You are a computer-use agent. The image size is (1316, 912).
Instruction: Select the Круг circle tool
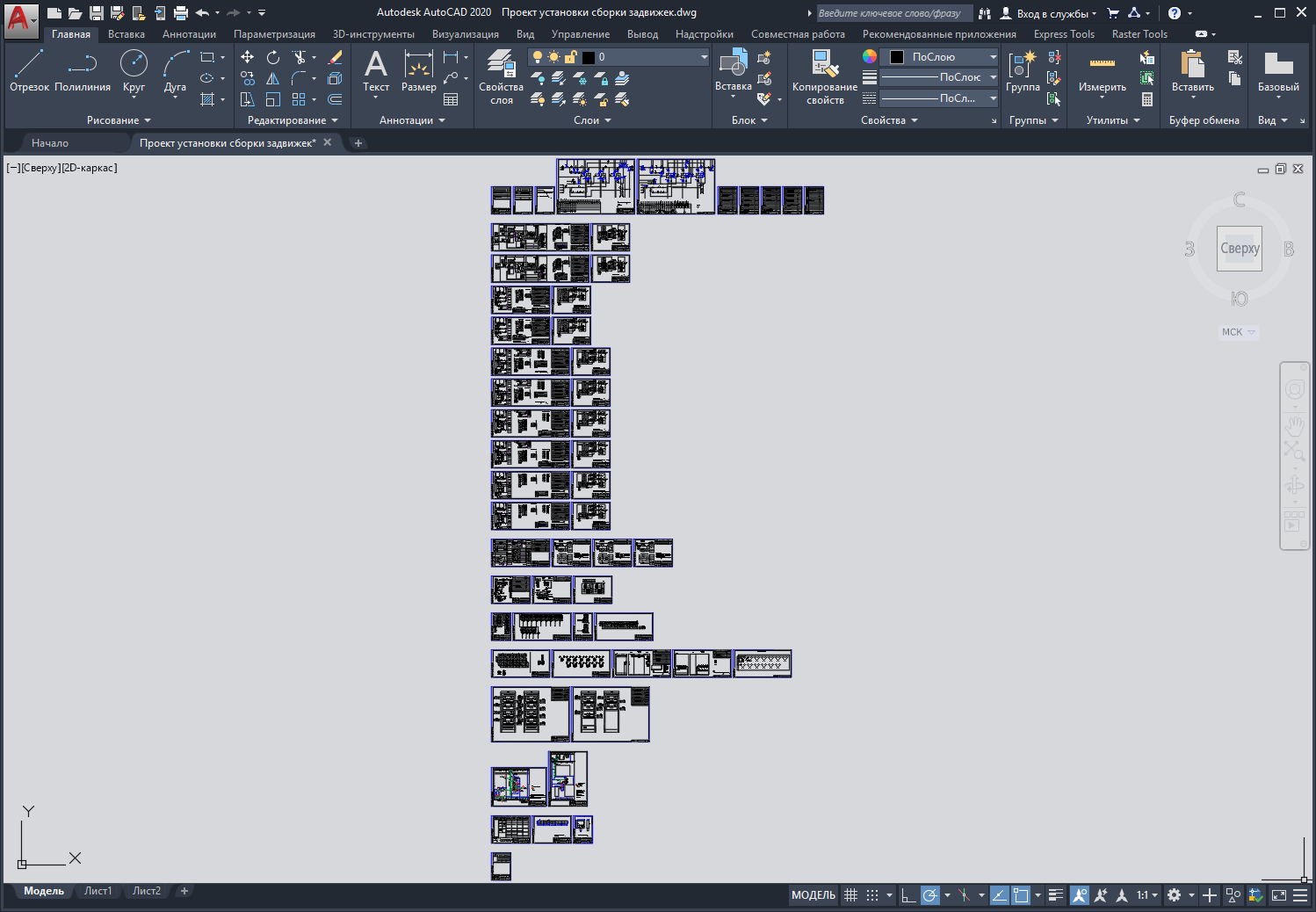pos(134,70)
